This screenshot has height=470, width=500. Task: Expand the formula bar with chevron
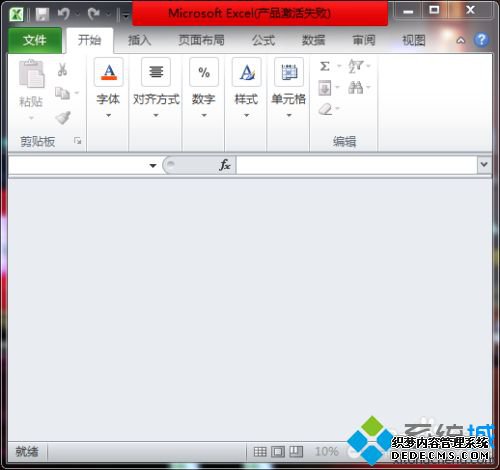[484, 164]
